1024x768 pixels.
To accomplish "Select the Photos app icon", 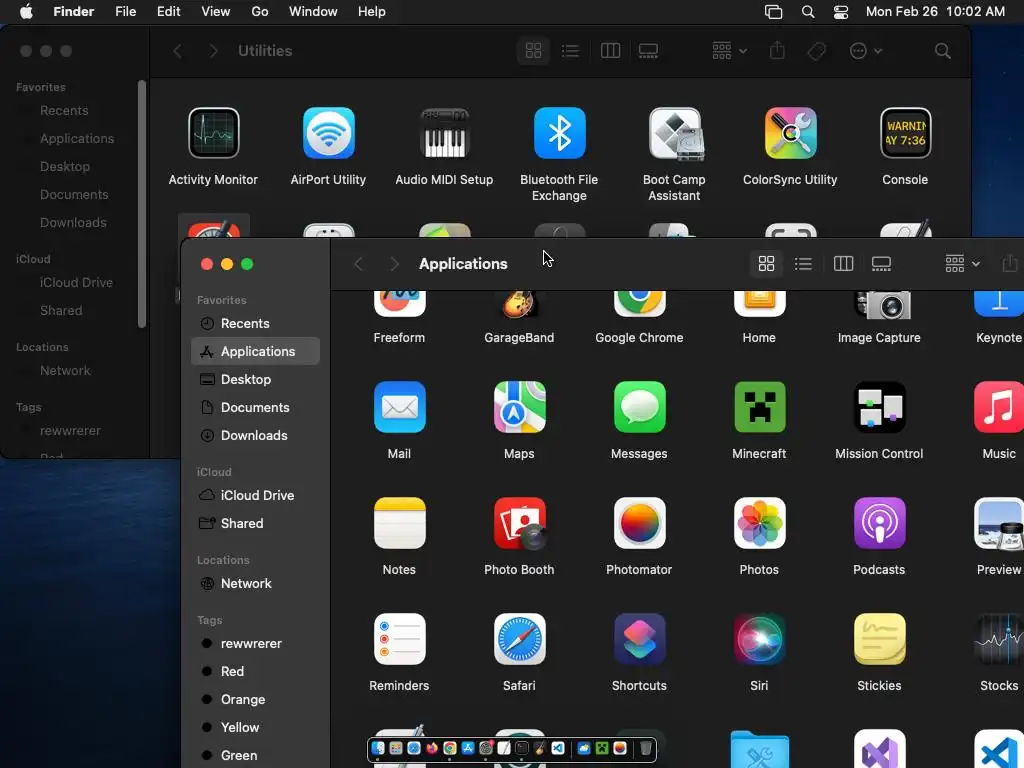I will (x=760, y=523).
